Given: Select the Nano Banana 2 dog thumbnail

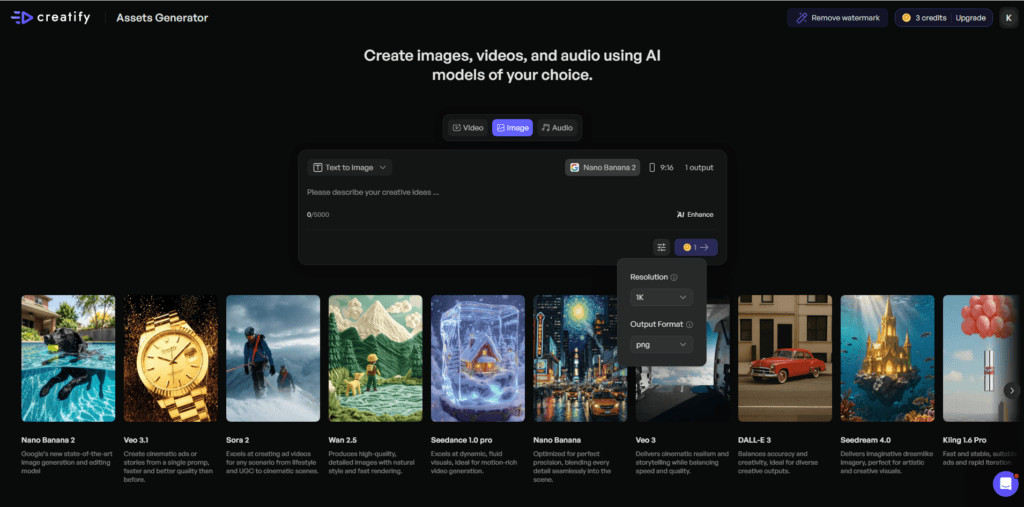Looking at the screenshot, I should pyautogui.click(x=68, y=358).
